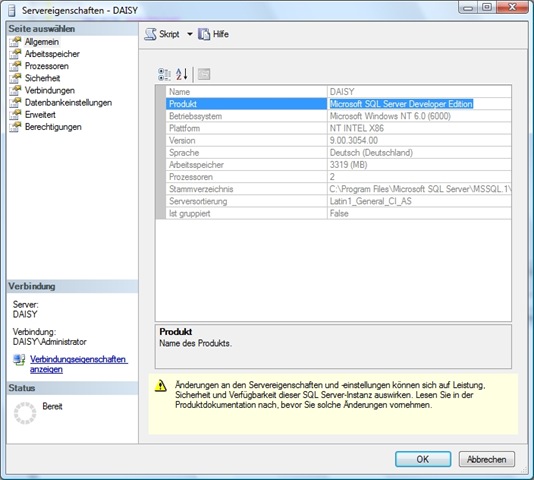Image resolution: width=534 pixels, height=480 pixels.
Task: Sort properties alphabetically with A-Z icon
Action: click(182, 74)
